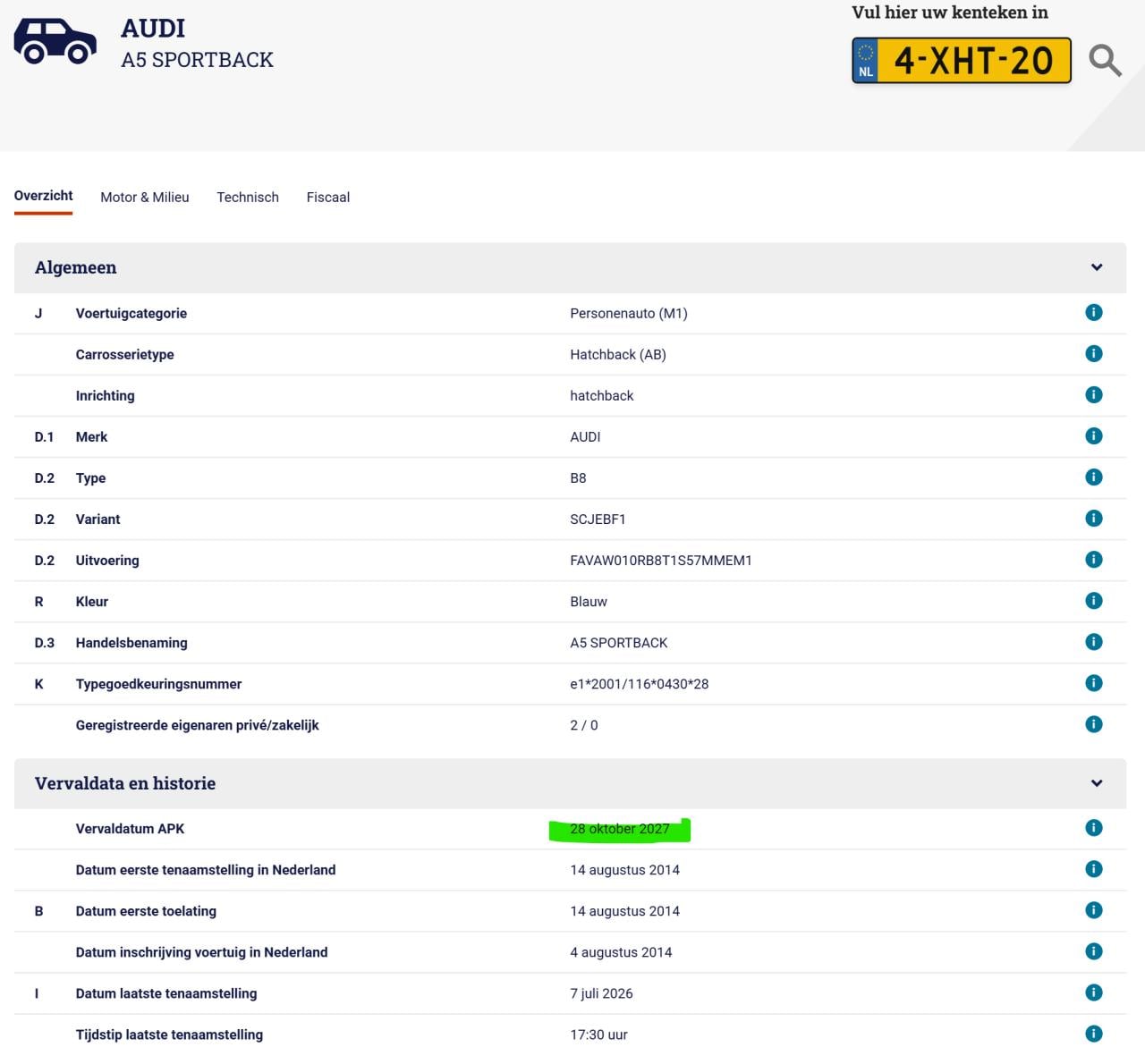Click the owners value 2 / 0

[x=584, y=725]
